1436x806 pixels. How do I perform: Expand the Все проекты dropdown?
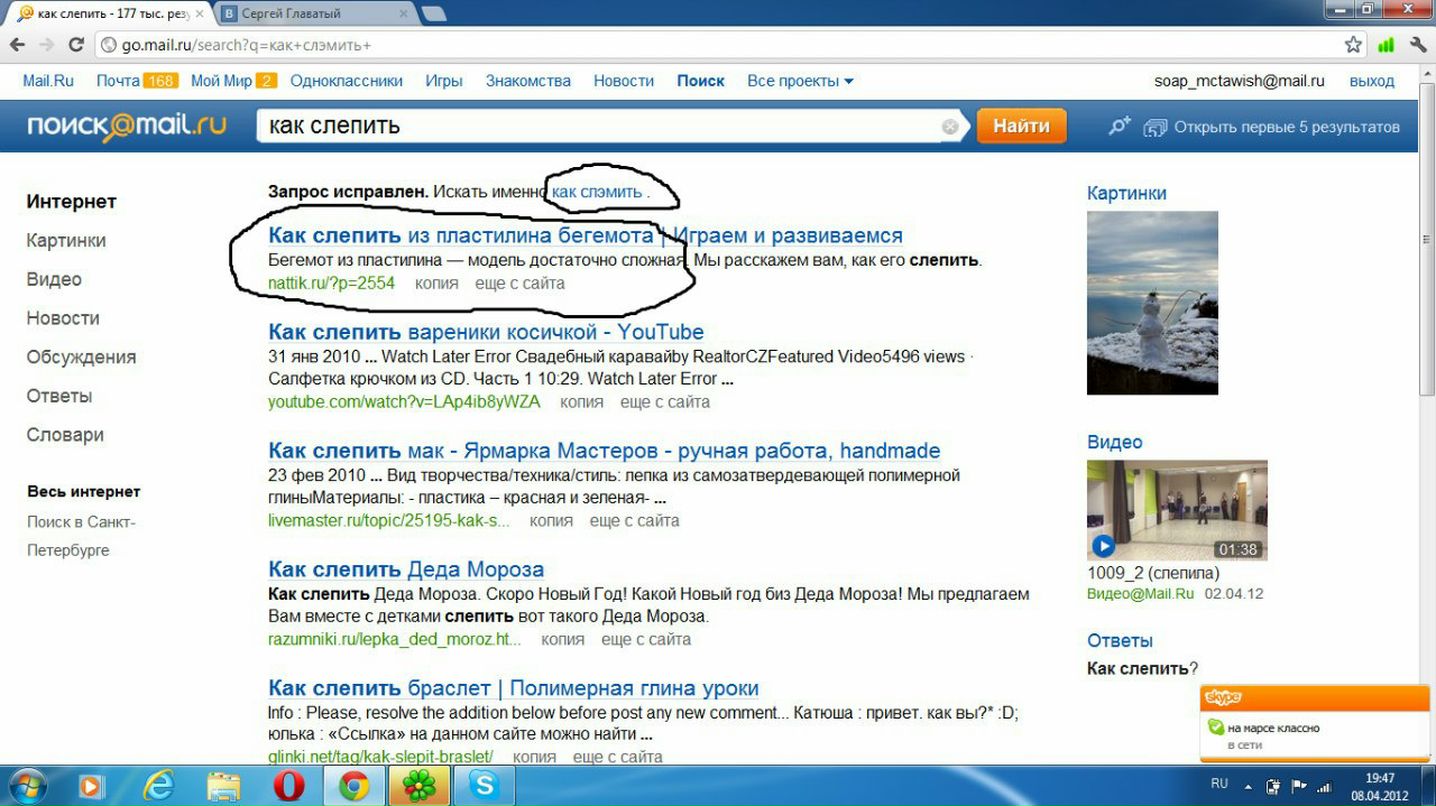pyautogui.click(x=799, y=81)
